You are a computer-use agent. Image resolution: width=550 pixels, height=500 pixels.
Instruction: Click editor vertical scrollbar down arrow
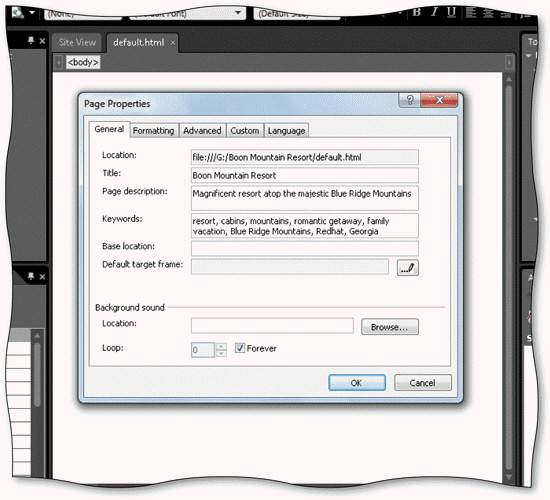pyautogui.click(x=509, y=477)
